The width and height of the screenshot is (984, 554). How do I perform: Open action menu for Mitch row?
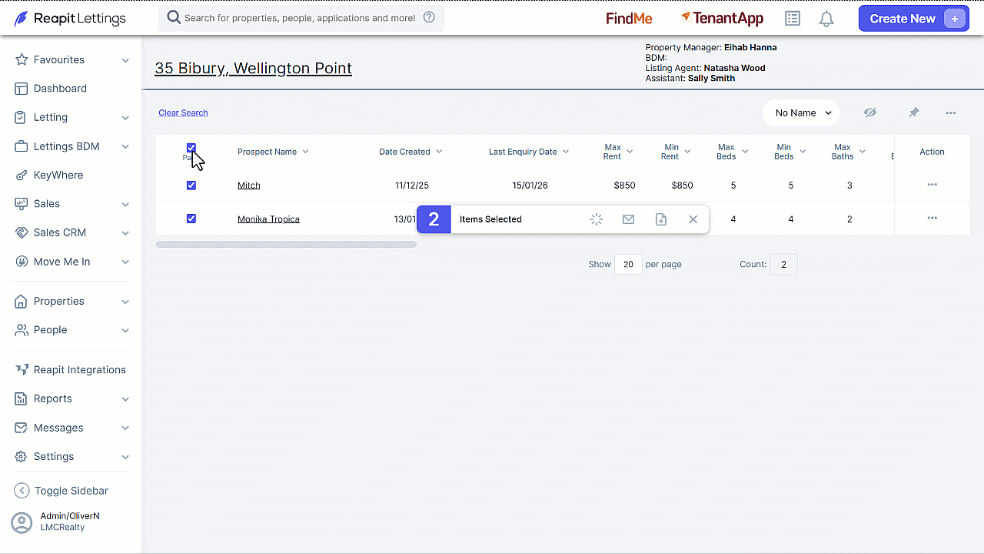coord(932,184)
